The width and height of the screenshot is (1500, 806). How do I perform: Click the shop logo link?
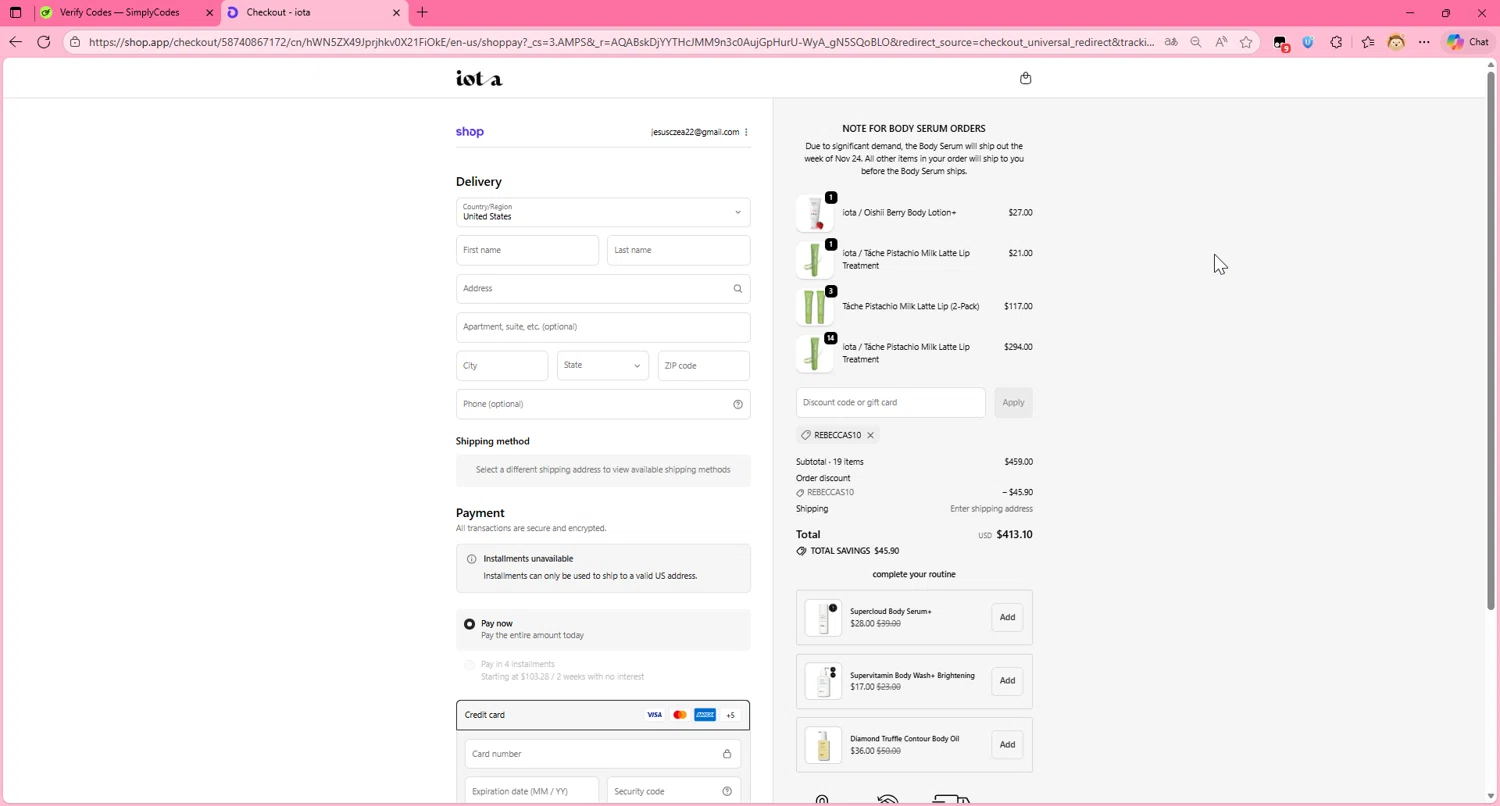point(470,132)
